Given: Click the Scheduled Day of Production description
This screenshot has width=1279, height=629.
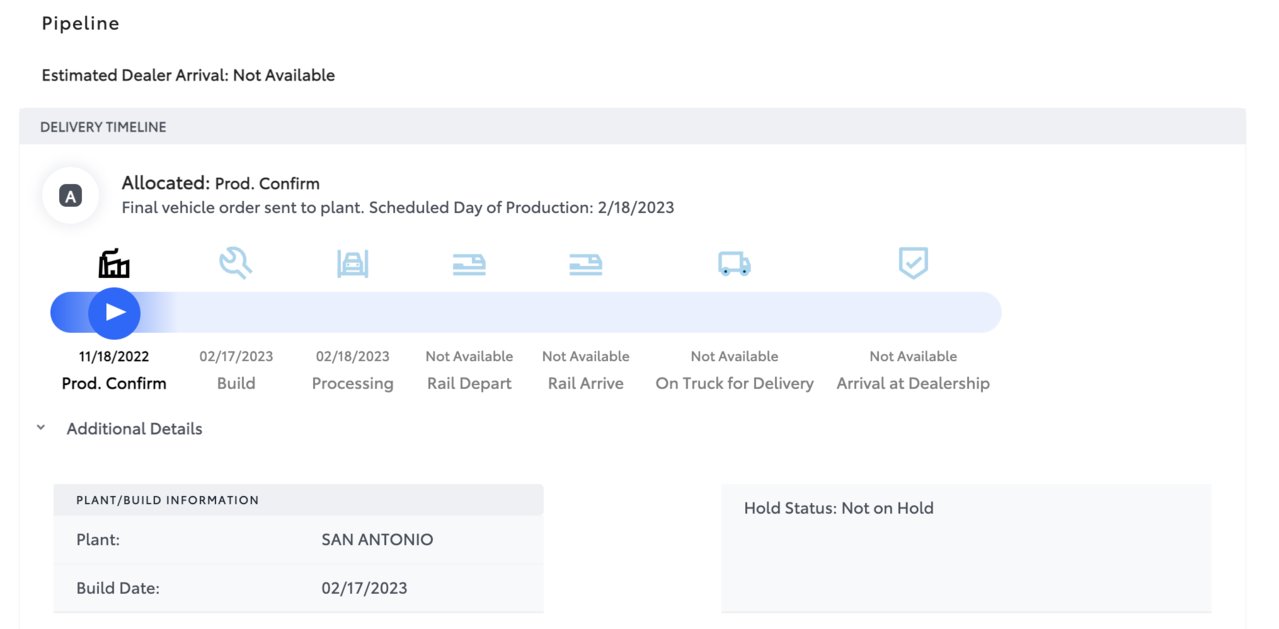Looking at the screenshot, I should tap(398, 208).
